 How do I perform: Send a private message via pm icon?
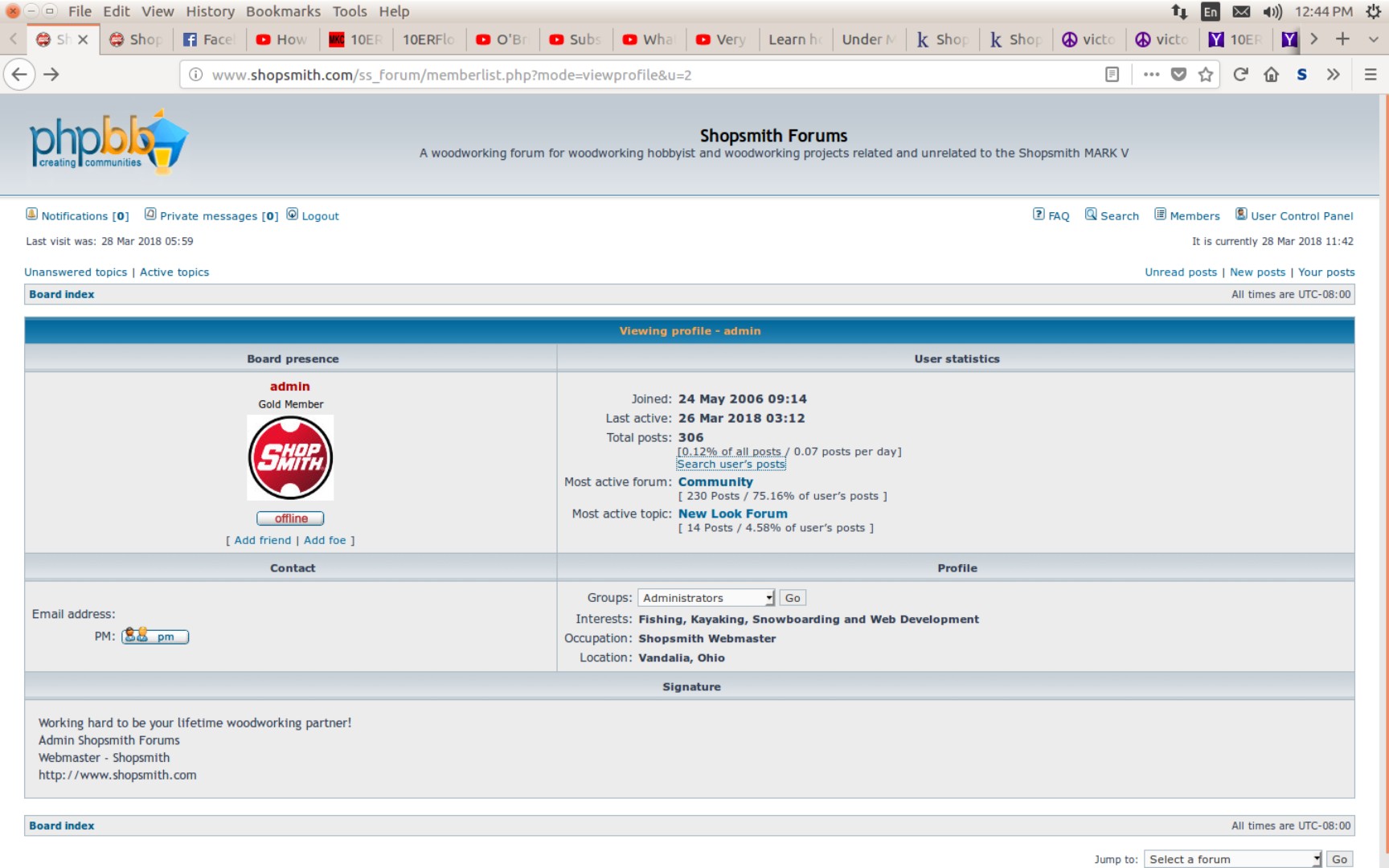coord(155,637)
